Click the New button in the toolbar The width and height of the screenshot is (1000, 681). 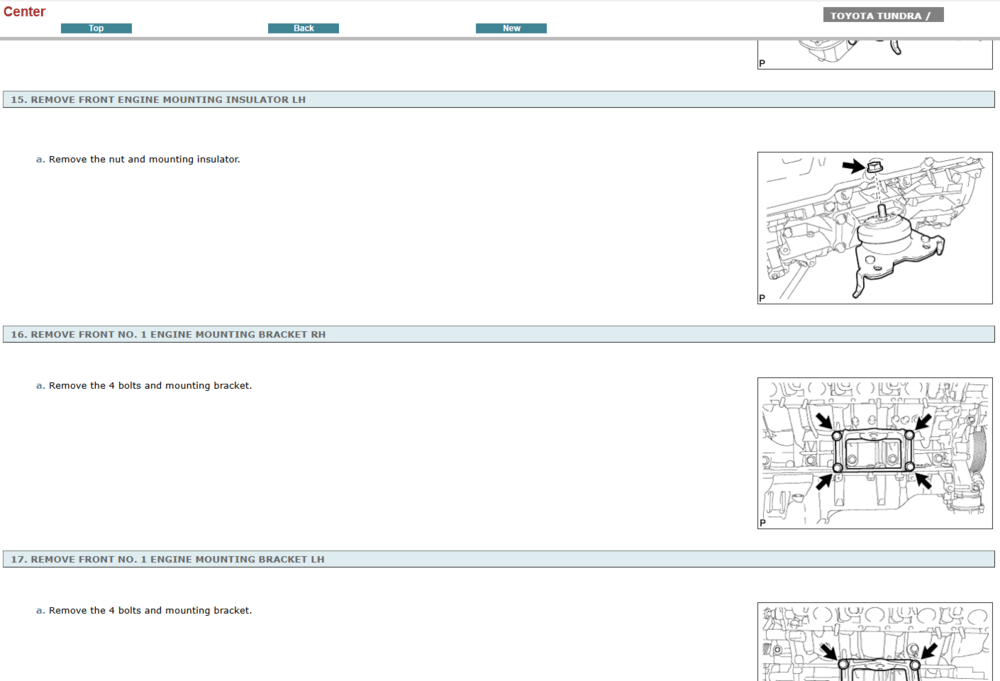pyautogui.click(x=511, y=28)
